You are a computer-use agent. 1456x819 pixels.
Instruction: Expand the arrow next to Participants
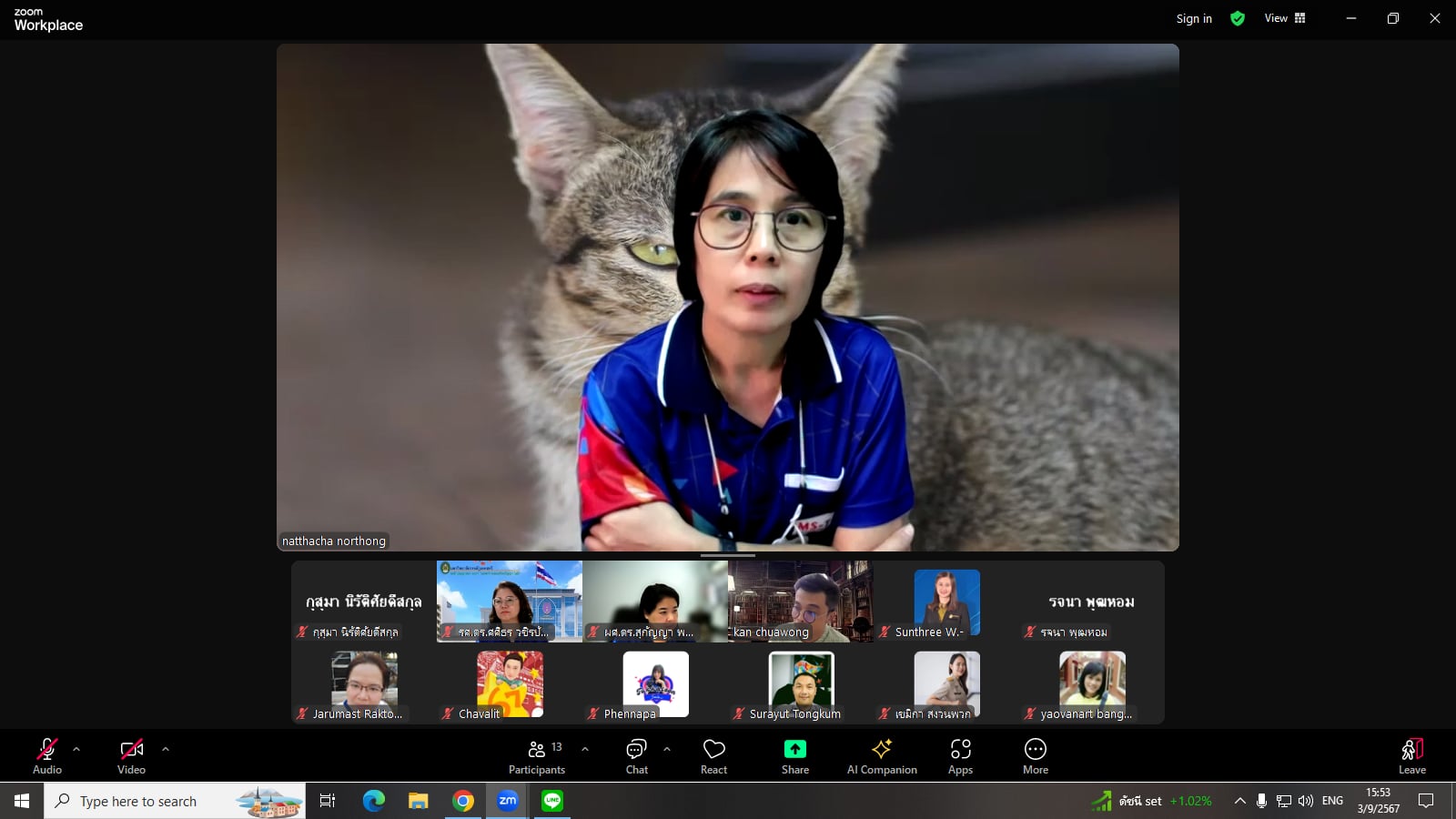585,749
